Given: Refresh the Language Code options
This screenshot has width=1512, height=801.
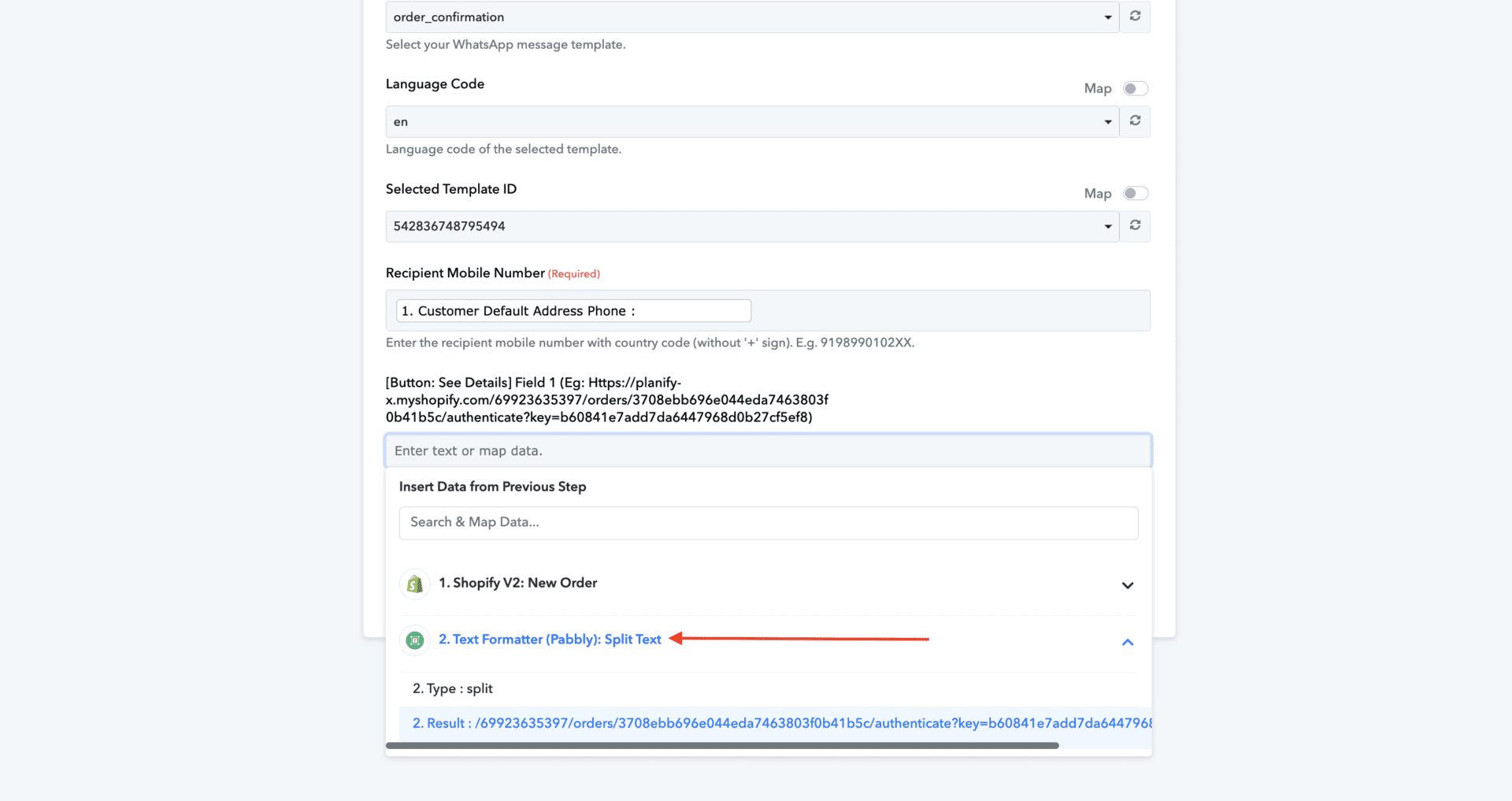Looking at the screenshot, I should pos(1135,121).
